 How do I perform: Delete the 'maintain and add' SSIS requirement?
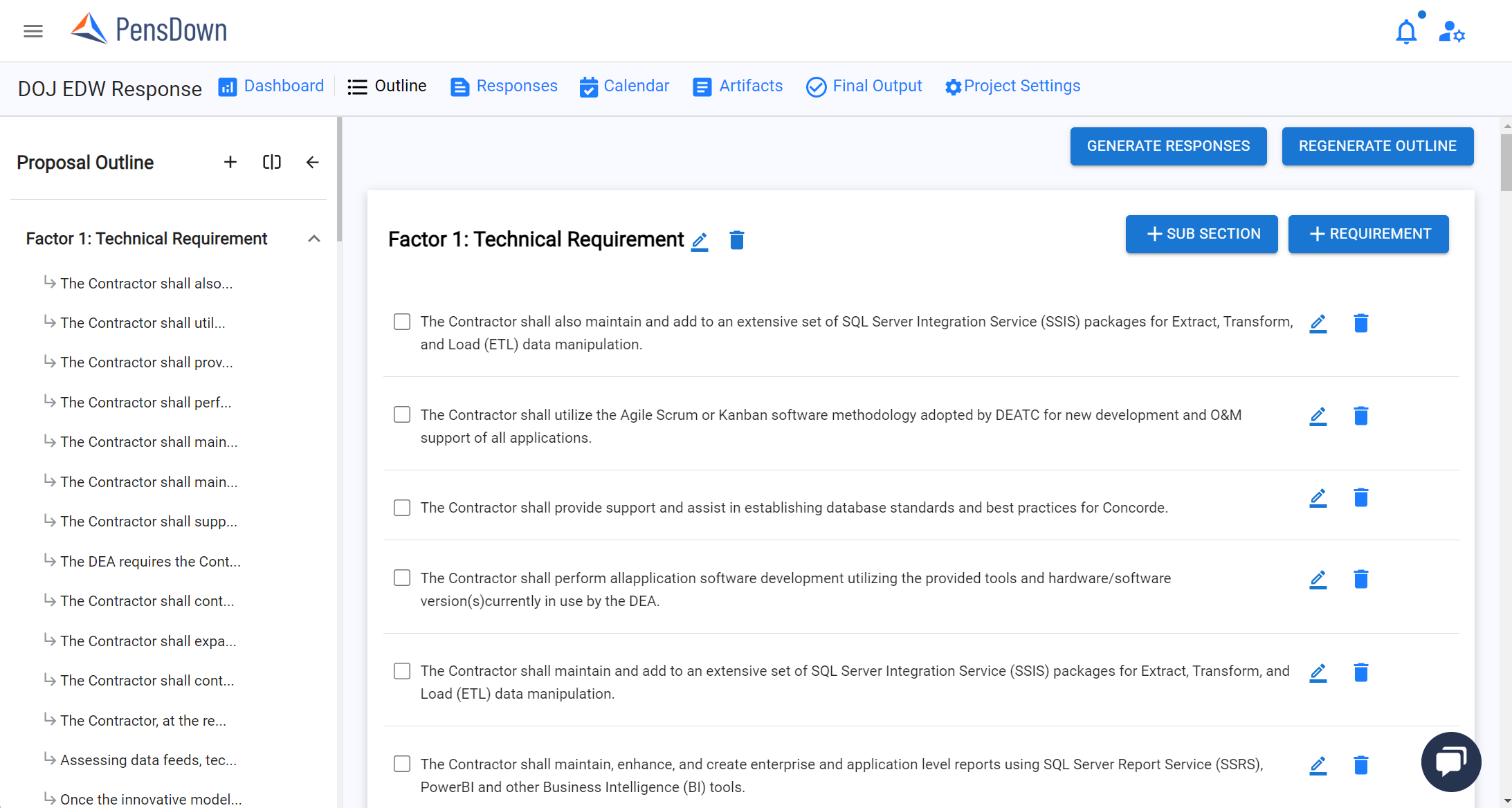(x=1361, y=672)
